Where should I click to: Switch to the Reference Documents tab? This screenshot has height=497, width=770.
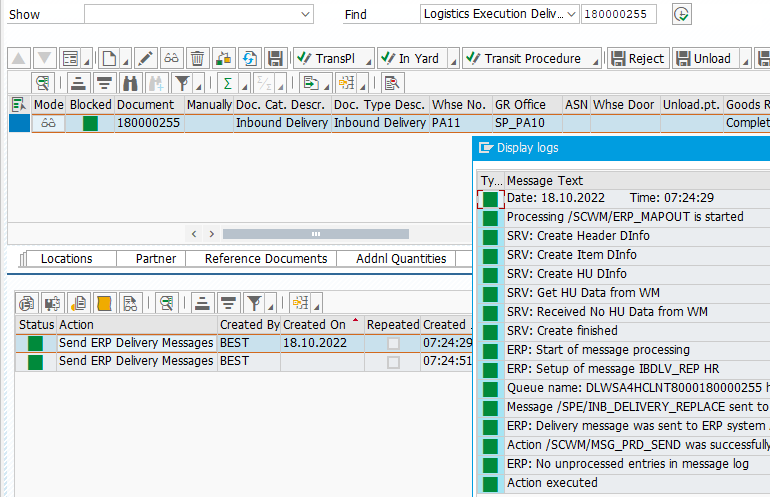[265, 258]
